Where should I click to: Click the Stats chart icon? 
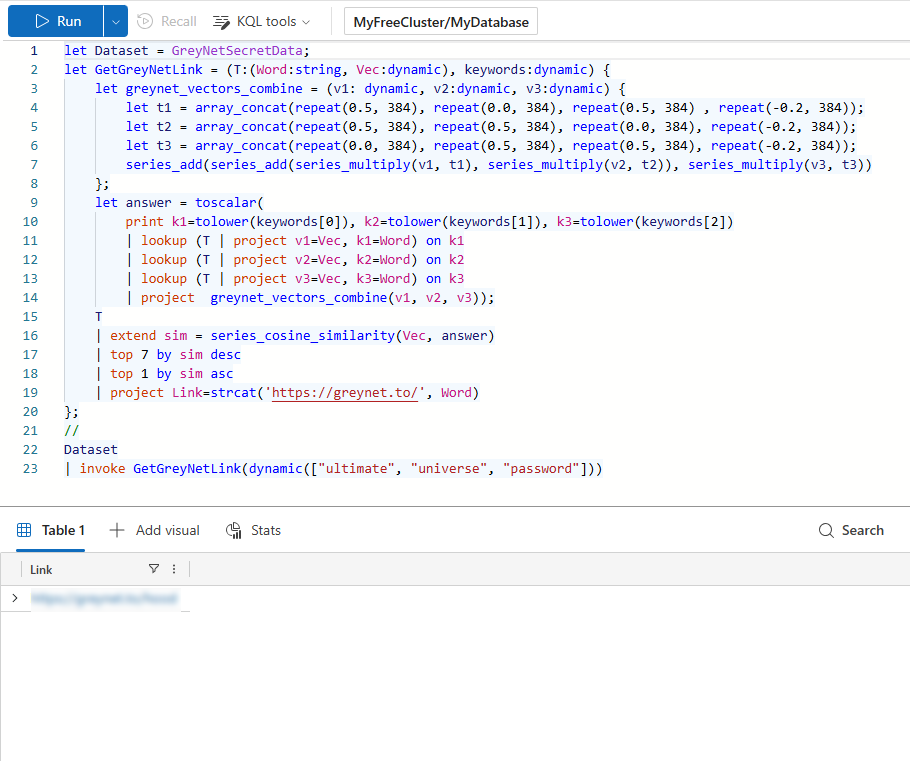tap(233, 530)
